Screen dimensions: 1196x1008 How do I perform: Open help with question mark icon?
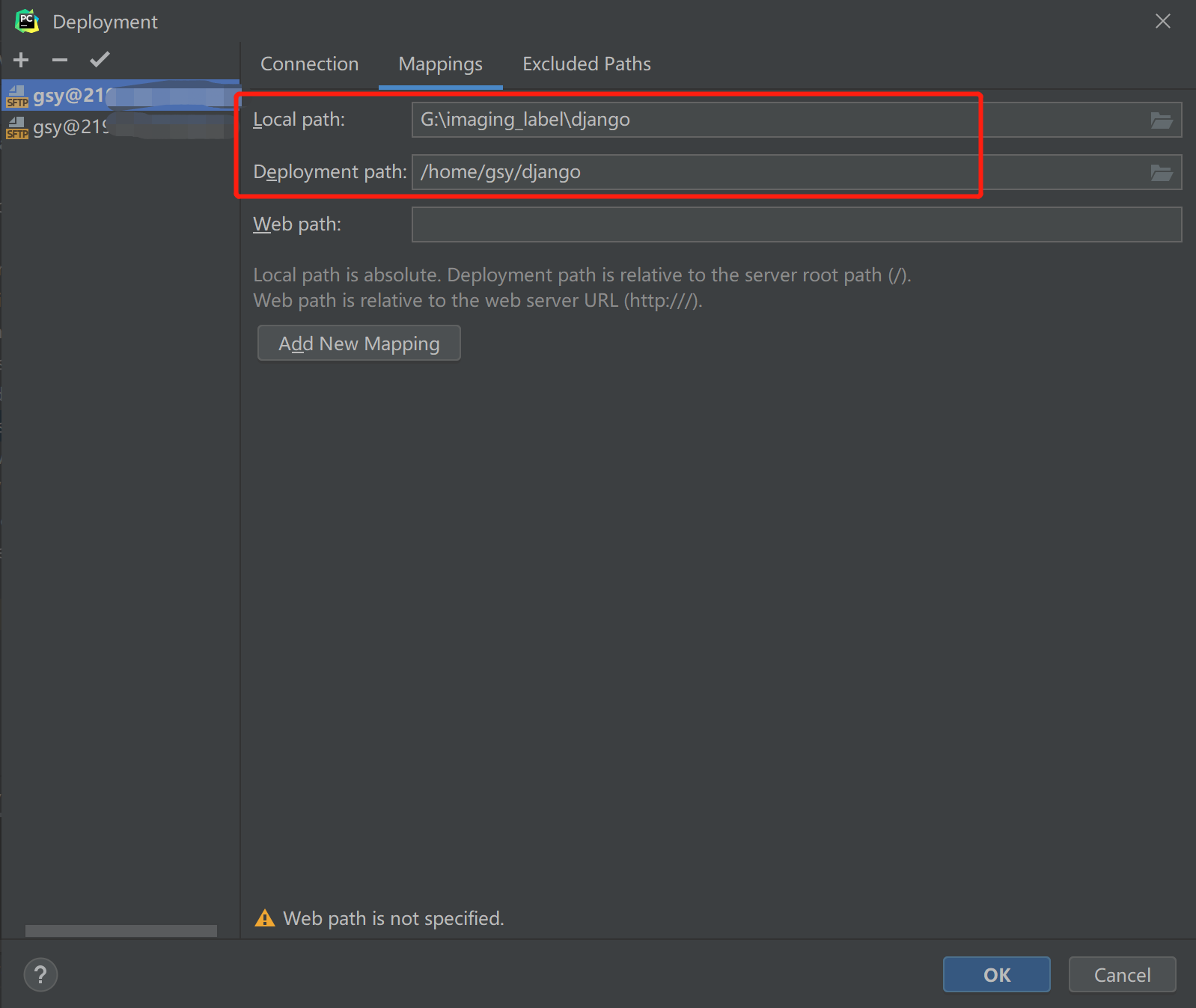(40, 974)
